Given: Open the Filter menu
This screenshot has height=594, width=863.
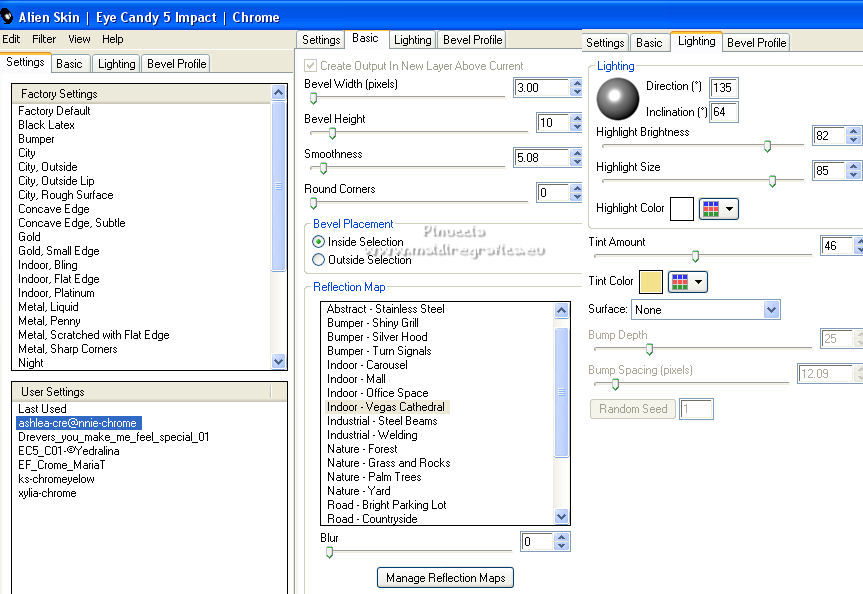Looking at the screenshot, I should pos(44,39).
